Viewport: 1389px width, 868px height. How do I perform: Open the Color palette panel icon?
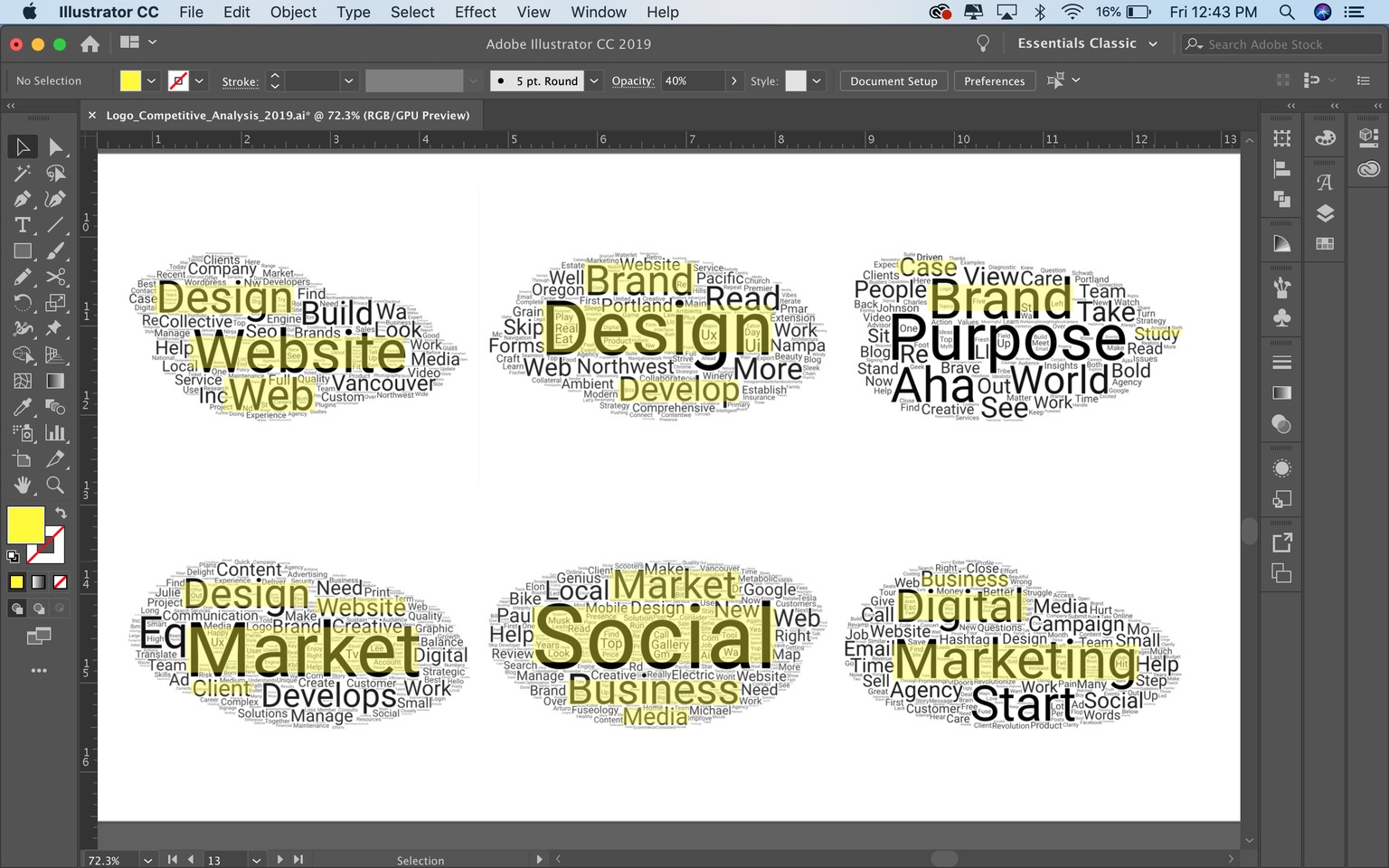(x=1325, y=138)
